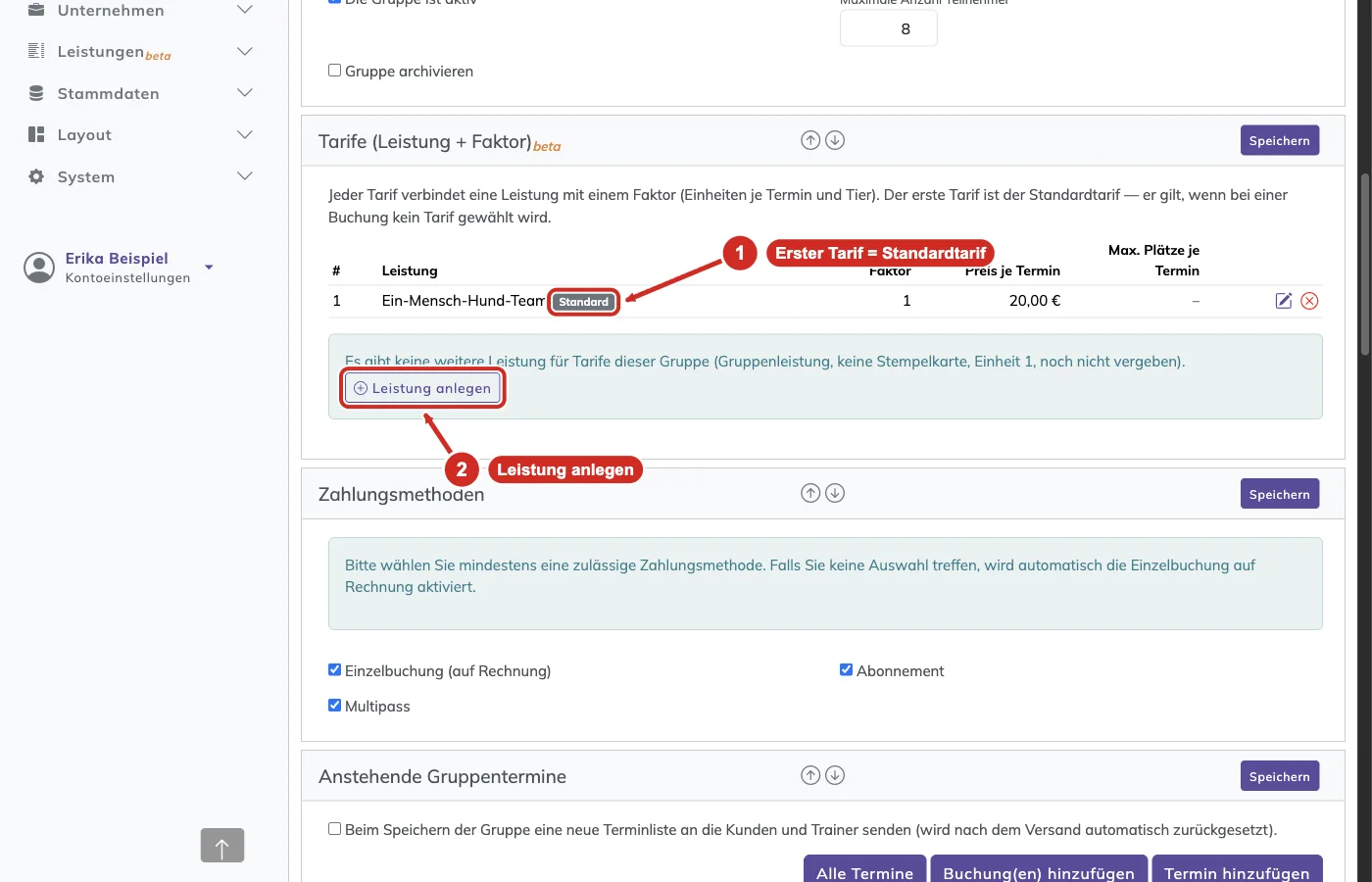Click the scroll-to-top arrow button
This screenshot has height=882, width=1372.
click(222, 846)
